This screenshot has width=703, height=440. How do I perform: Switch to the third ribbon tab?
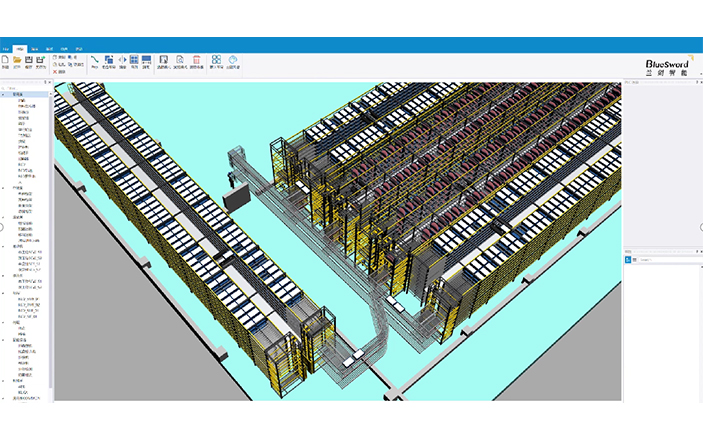click(35, 47)
